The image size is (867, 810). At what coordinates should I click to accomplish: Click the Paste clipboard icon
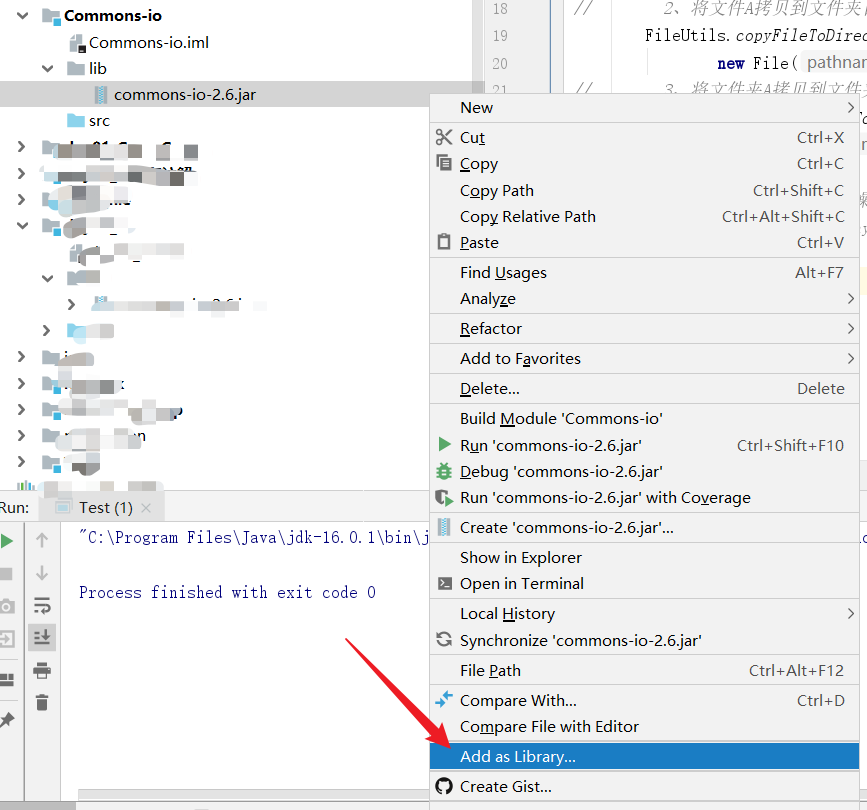coord(444,242)
